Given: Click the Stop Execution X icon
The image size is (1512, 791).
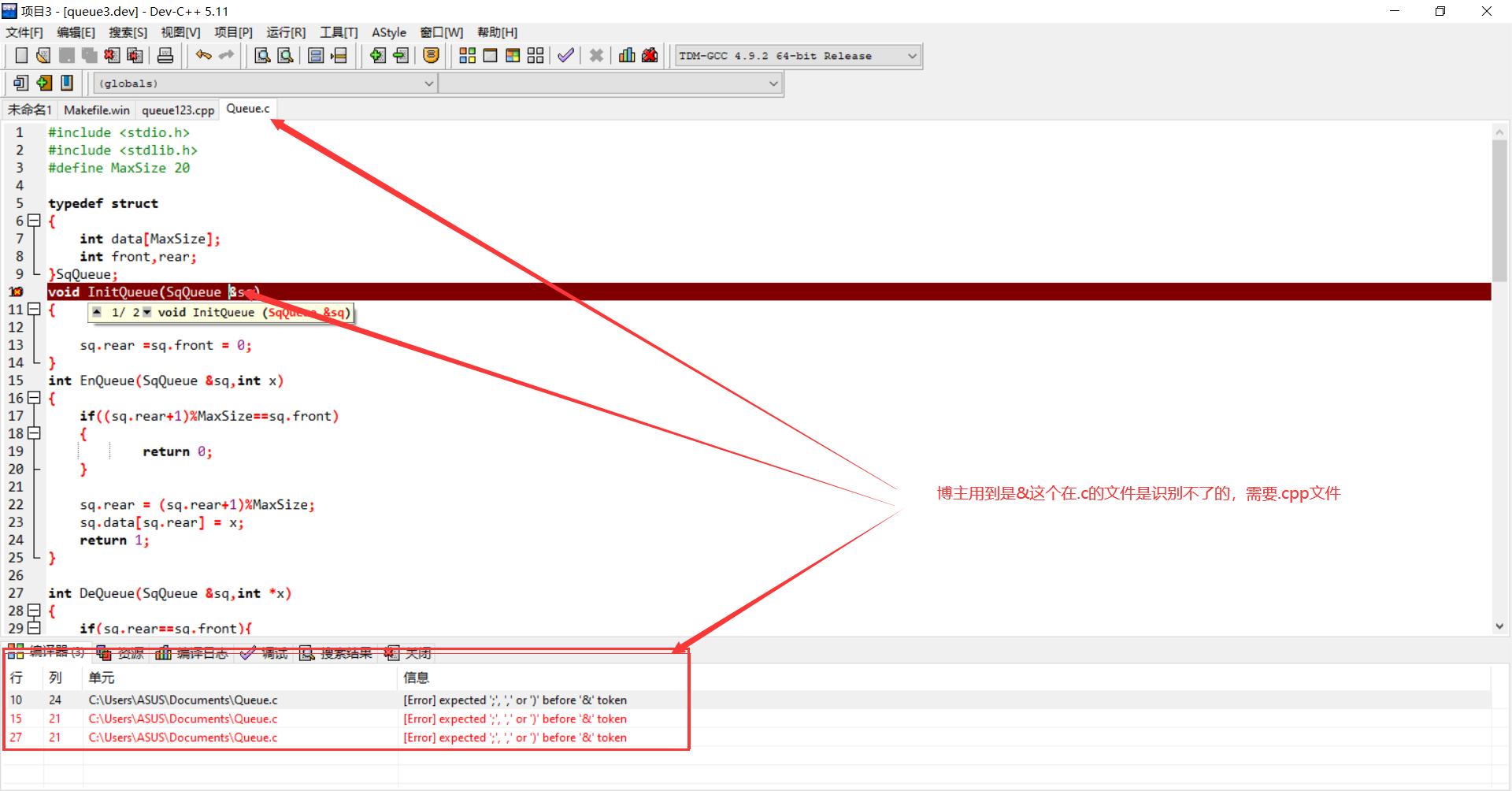Looking at the screenshot, I should [x=596, y=55].
